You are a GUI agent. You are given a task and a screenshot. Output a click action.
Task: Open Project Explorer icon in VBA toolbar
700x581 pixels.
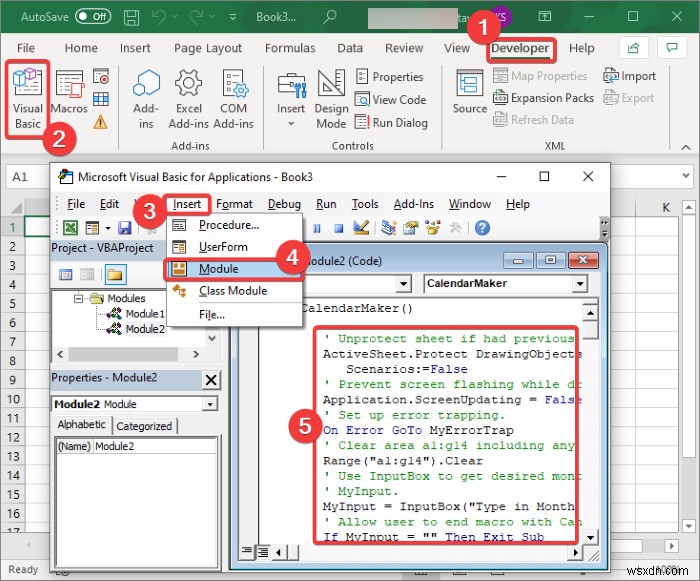coord(389,228)
